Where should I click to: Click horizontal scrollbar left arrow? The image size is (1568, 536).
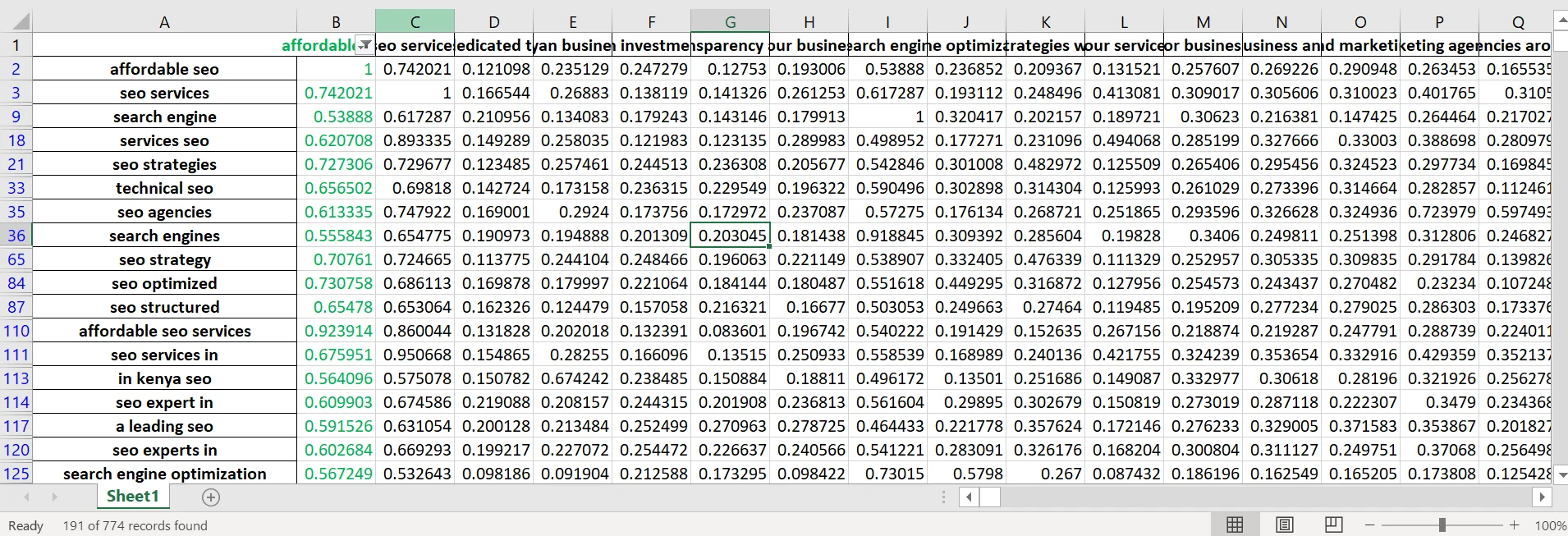[x=969, y=497]
